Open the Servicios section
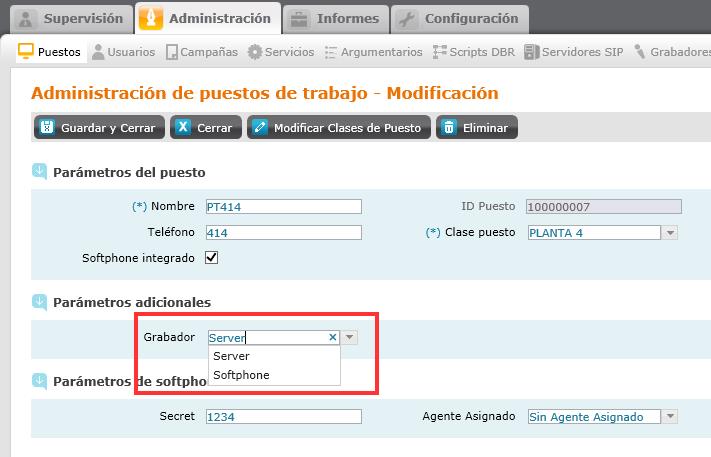Image resolution: width=711 pixels, height=457 pixels. point(281,52)
